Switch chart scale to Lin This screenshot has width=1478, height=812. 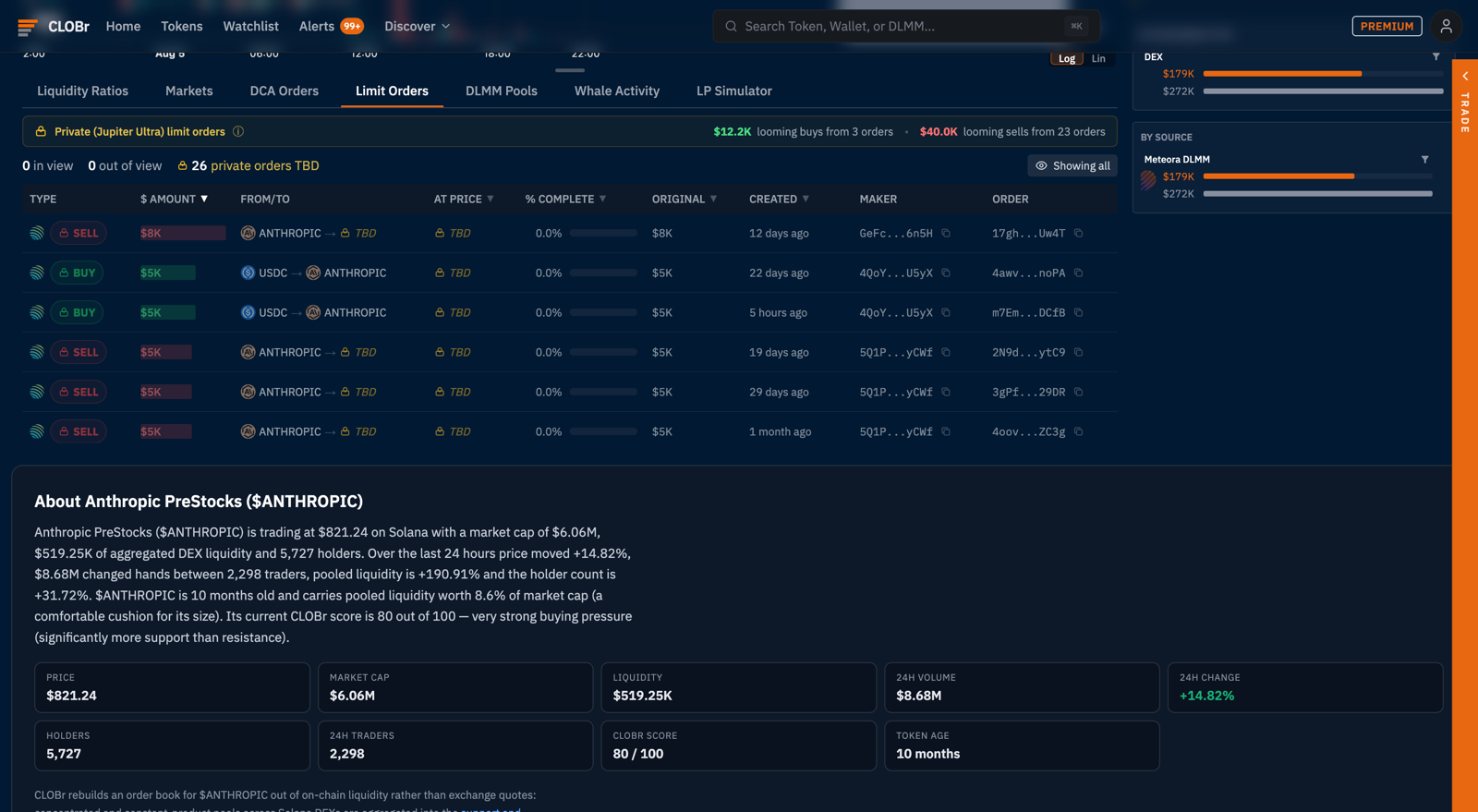1098,58
